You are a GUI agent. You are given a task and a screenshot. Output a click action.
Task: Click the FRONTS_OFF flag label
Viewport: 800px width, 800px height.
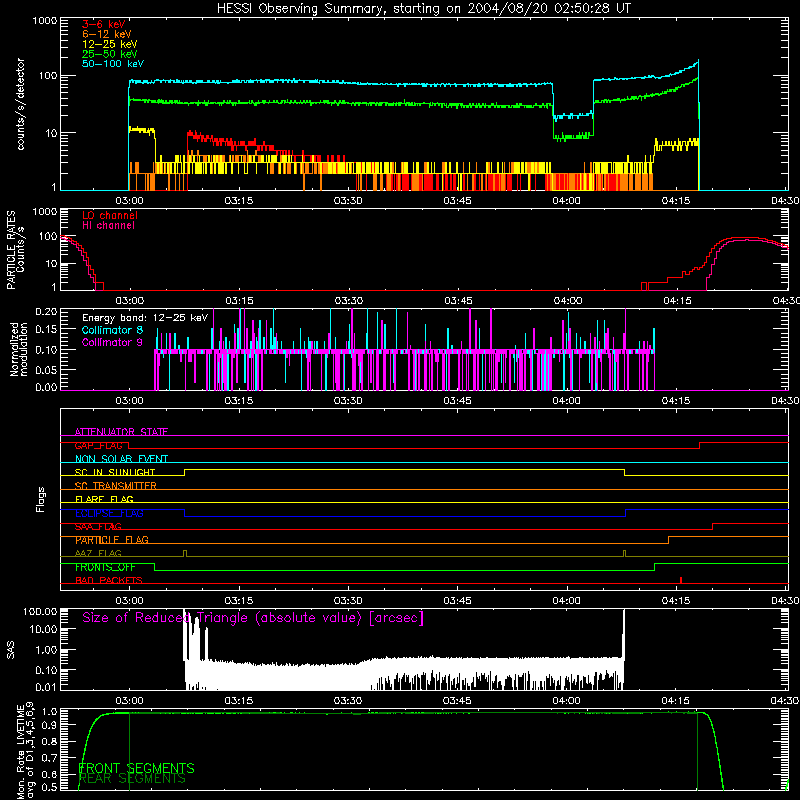point(105,567)
